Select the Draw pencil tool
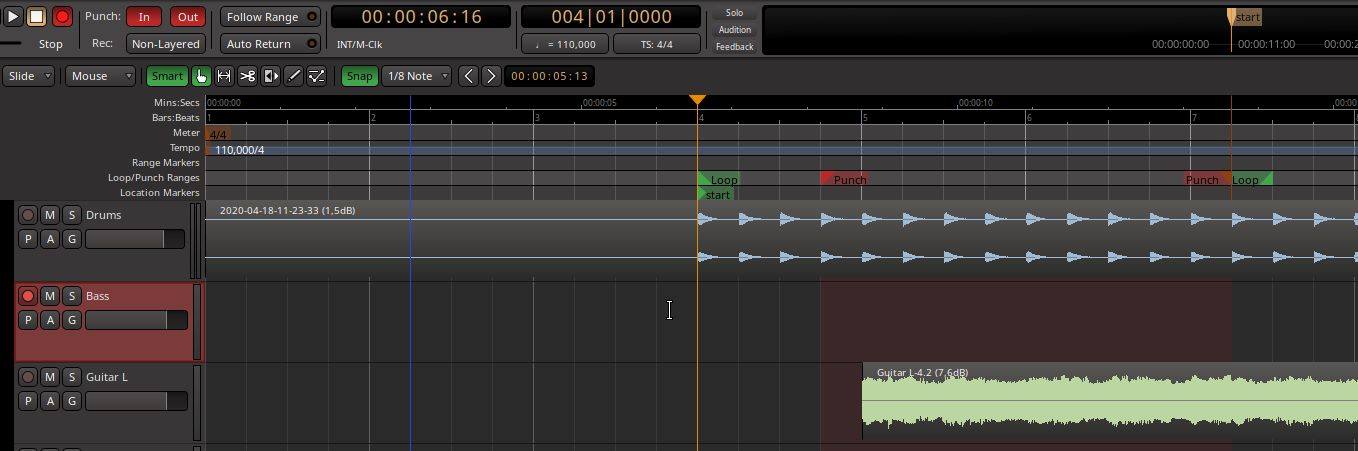Viewport: 1358px width, 451px height. 293,76
